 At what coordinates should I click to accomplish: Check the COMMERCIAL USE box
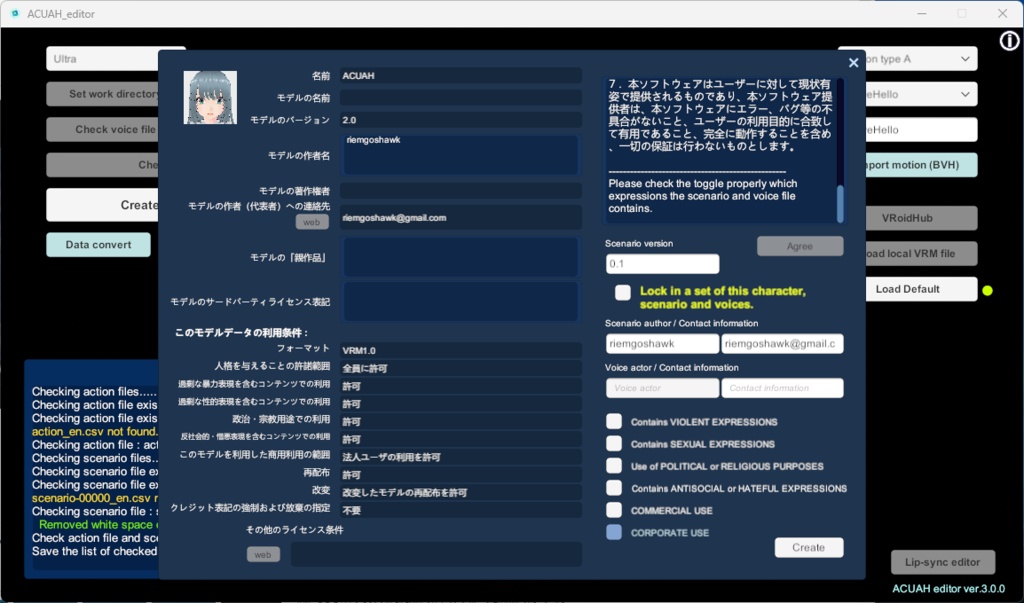point(614,511)
